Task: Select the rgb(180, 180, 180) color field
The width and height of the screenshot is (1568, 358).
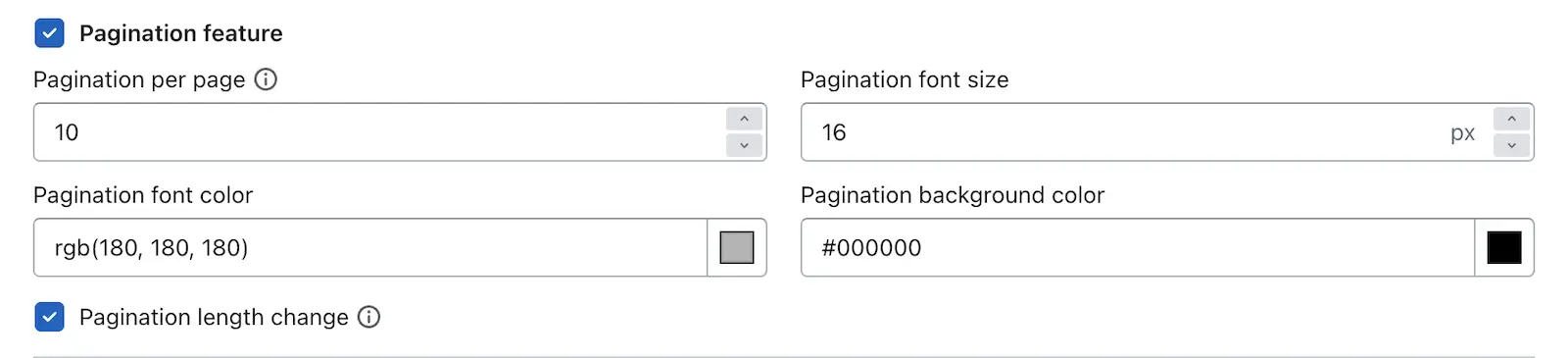Action: click(370, 247)
